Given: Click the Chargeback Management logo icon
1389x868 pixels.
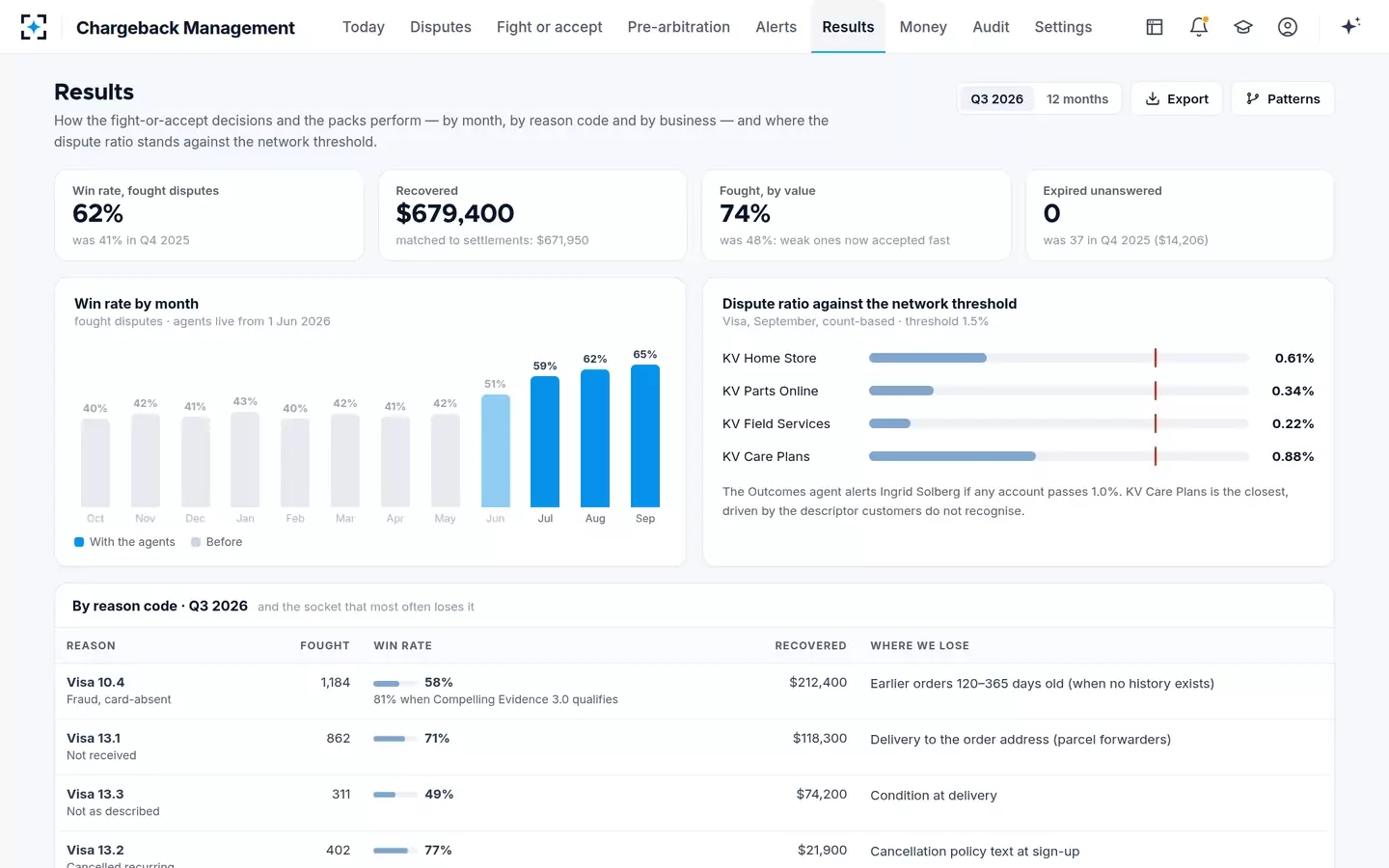Looking at the screenshot, I should coord(34,27).
